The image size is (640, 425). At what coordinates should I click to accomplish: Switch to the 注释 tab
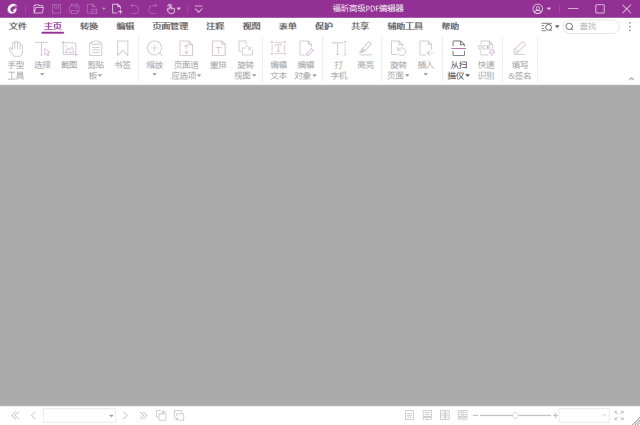tap(216, 26)
